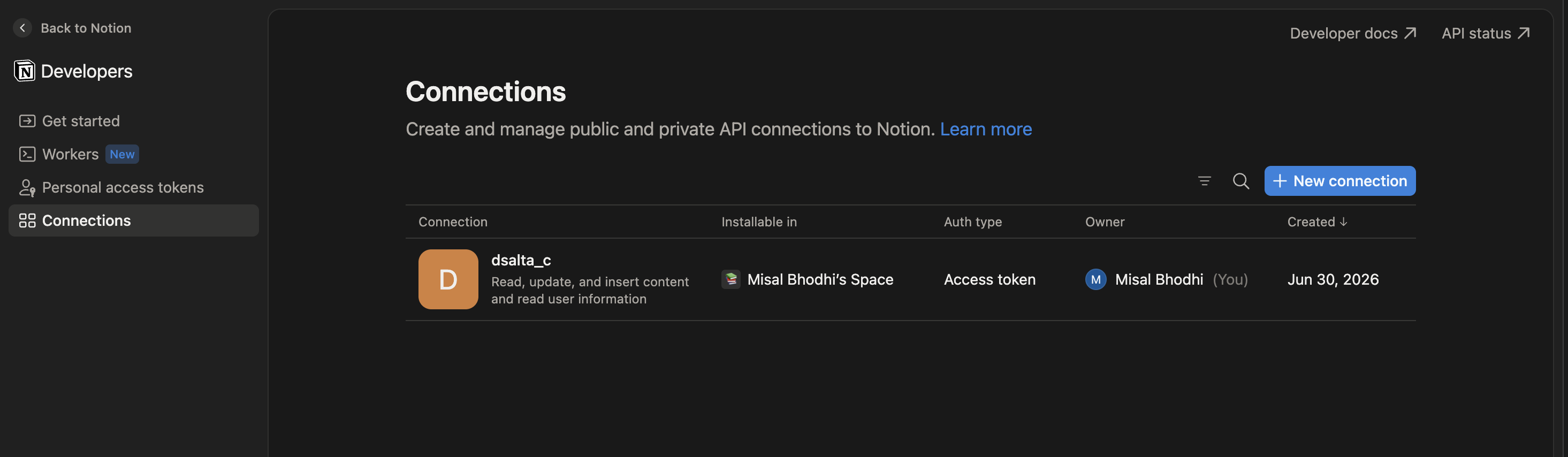Click the blue M owner avatar
This screenshot has height=457, width=1568.
click(x=1095, y=279)
